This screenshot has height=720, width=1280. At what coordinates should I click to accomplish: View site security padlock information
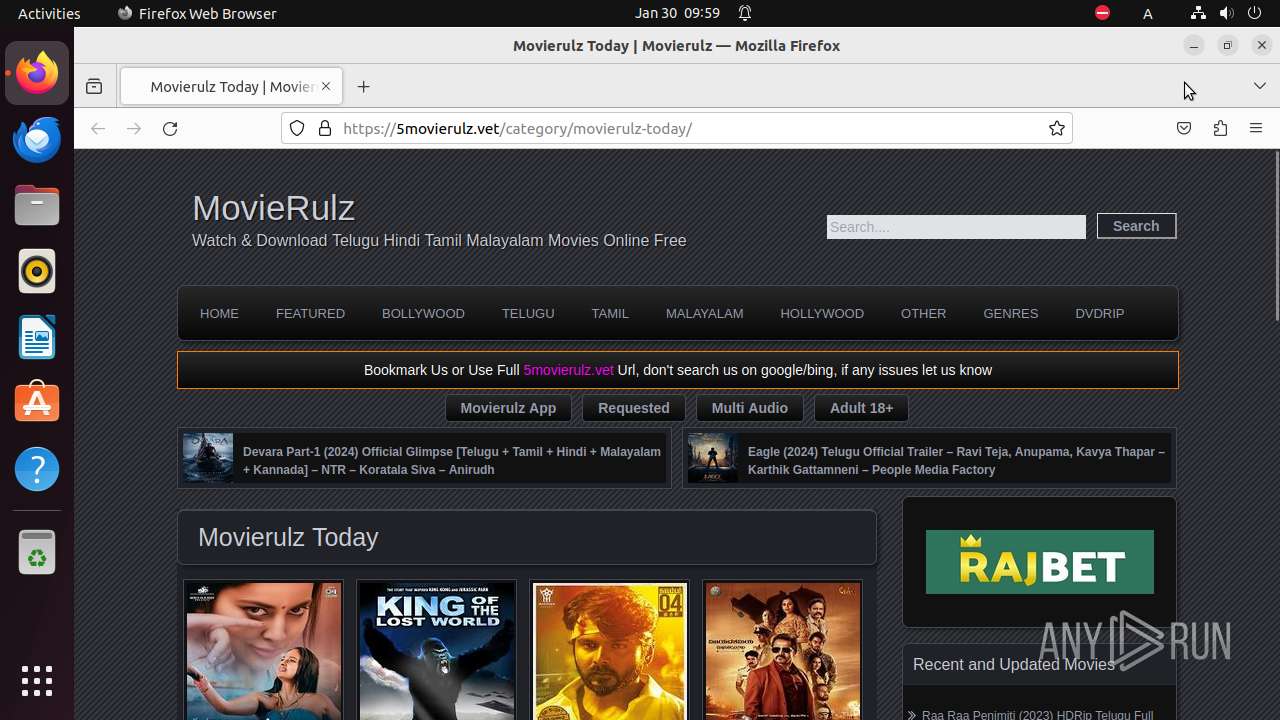pos(324,128)
